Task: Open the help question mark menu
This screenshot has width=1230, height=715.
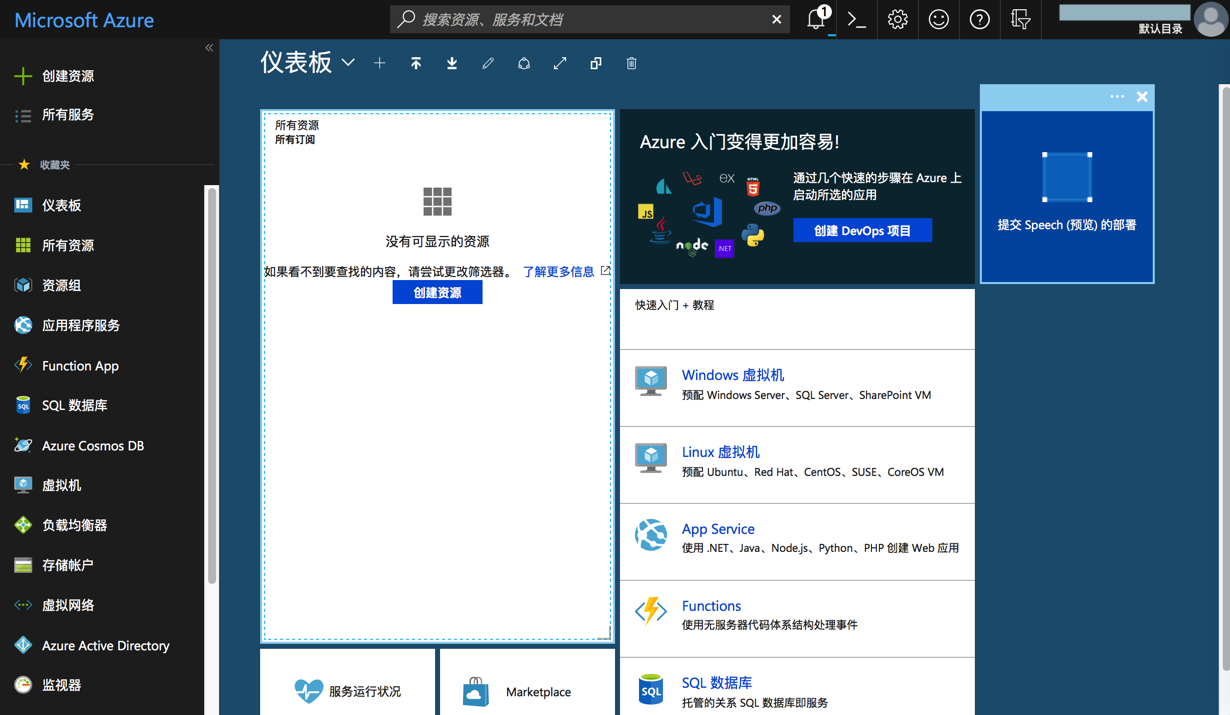Action: [x=979, y=19]
